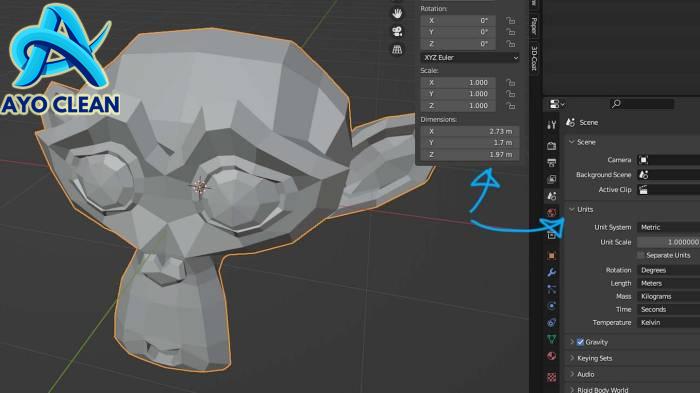The width and height of the screenshot is (700, 393).
Task: Open the Material properties sphere tab
Action: pos(552,356)
